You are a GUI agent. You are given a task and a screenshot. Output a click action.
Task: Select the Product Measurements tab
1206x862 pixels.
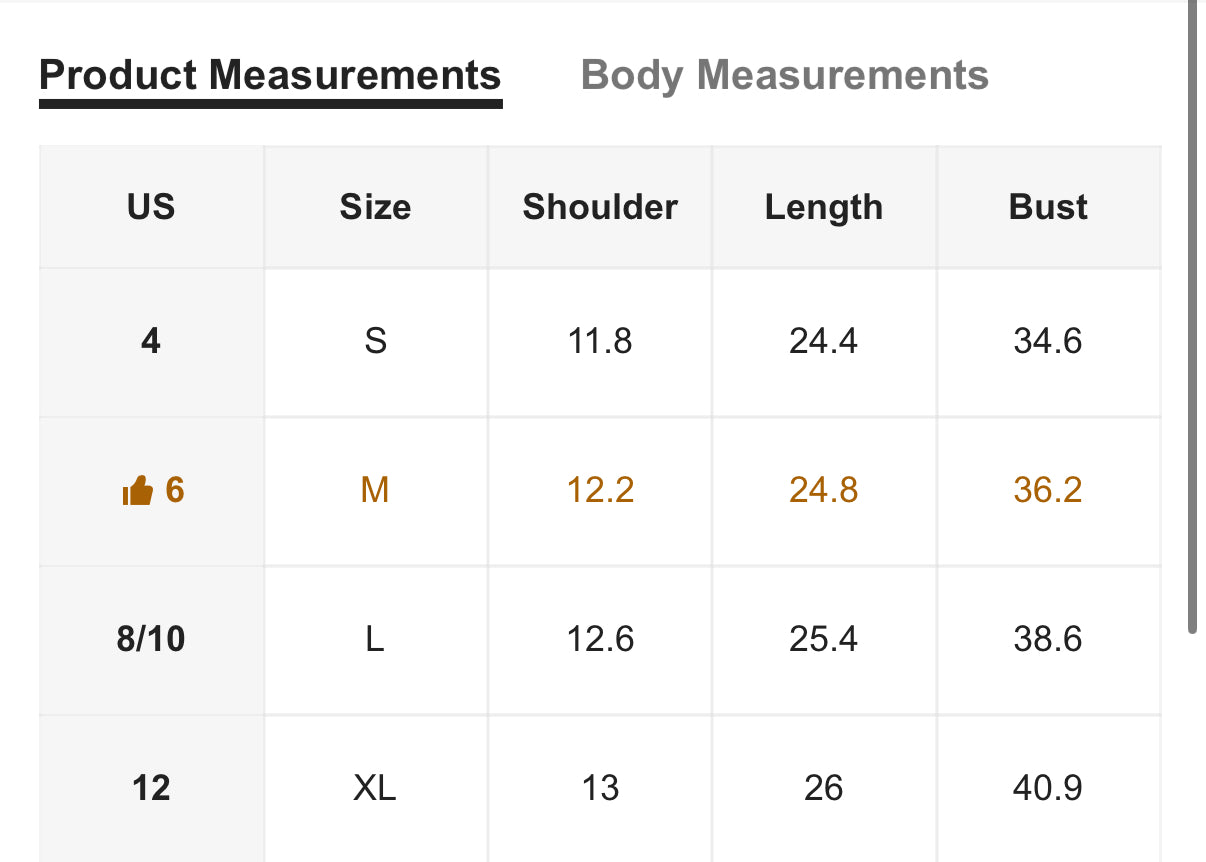pyautogui.click(x=270, y=75)
